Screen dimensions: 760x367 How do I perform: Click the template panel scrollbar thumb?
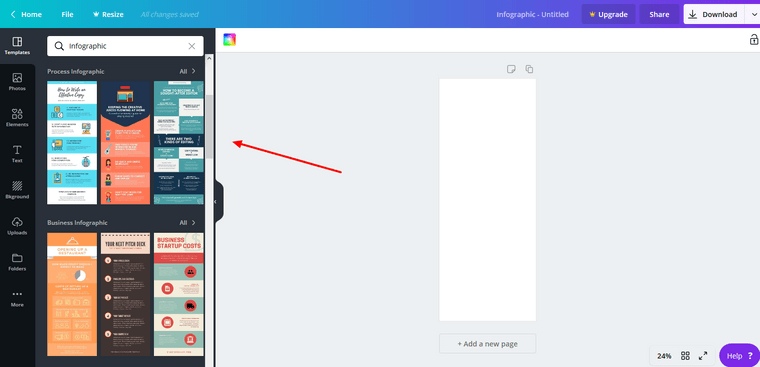click(x=209, y=126)
